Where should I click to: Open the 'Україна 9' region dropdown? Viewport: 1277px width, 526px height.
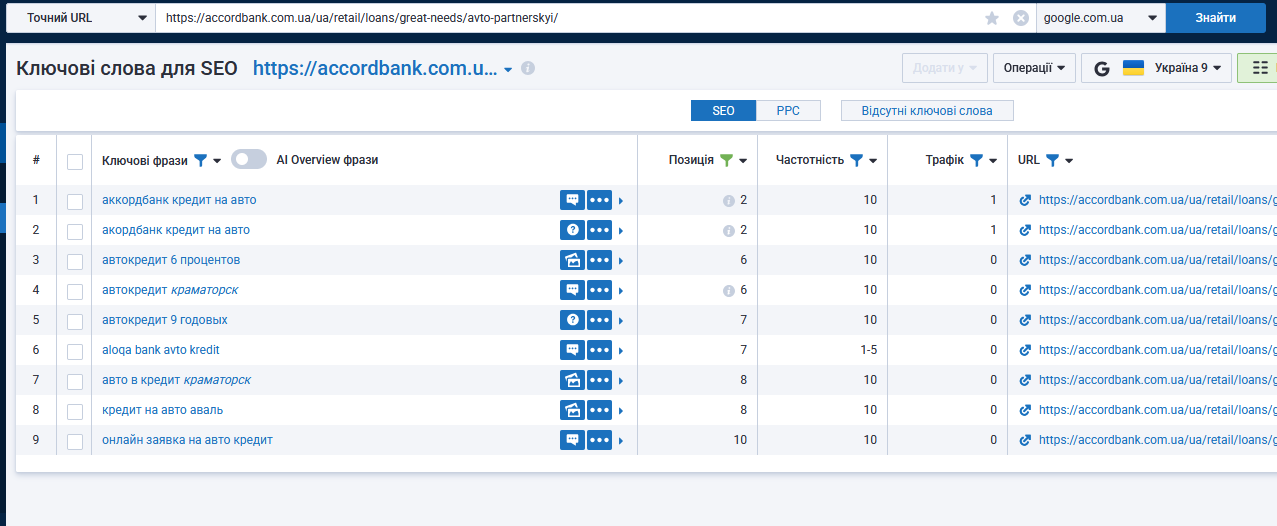click(1156, 68)
